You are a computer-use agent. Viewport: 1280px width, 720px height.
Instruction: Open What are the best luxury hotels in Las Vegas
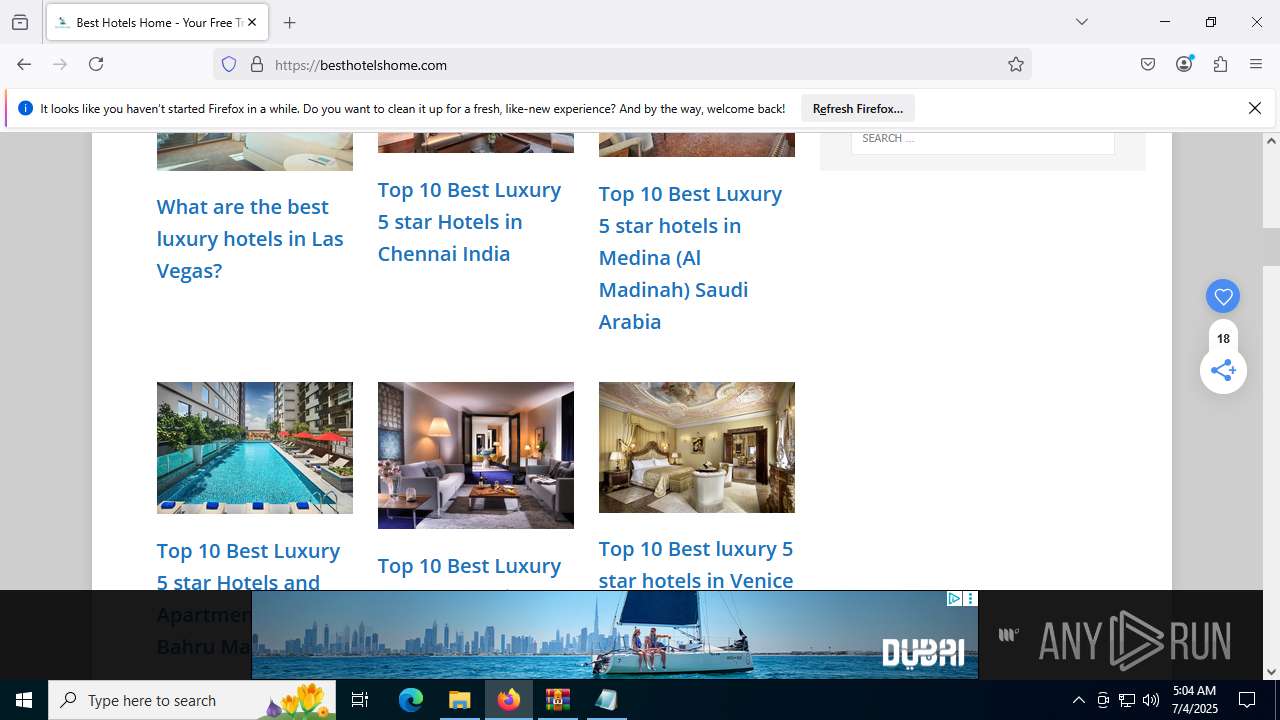click(250, 238)
